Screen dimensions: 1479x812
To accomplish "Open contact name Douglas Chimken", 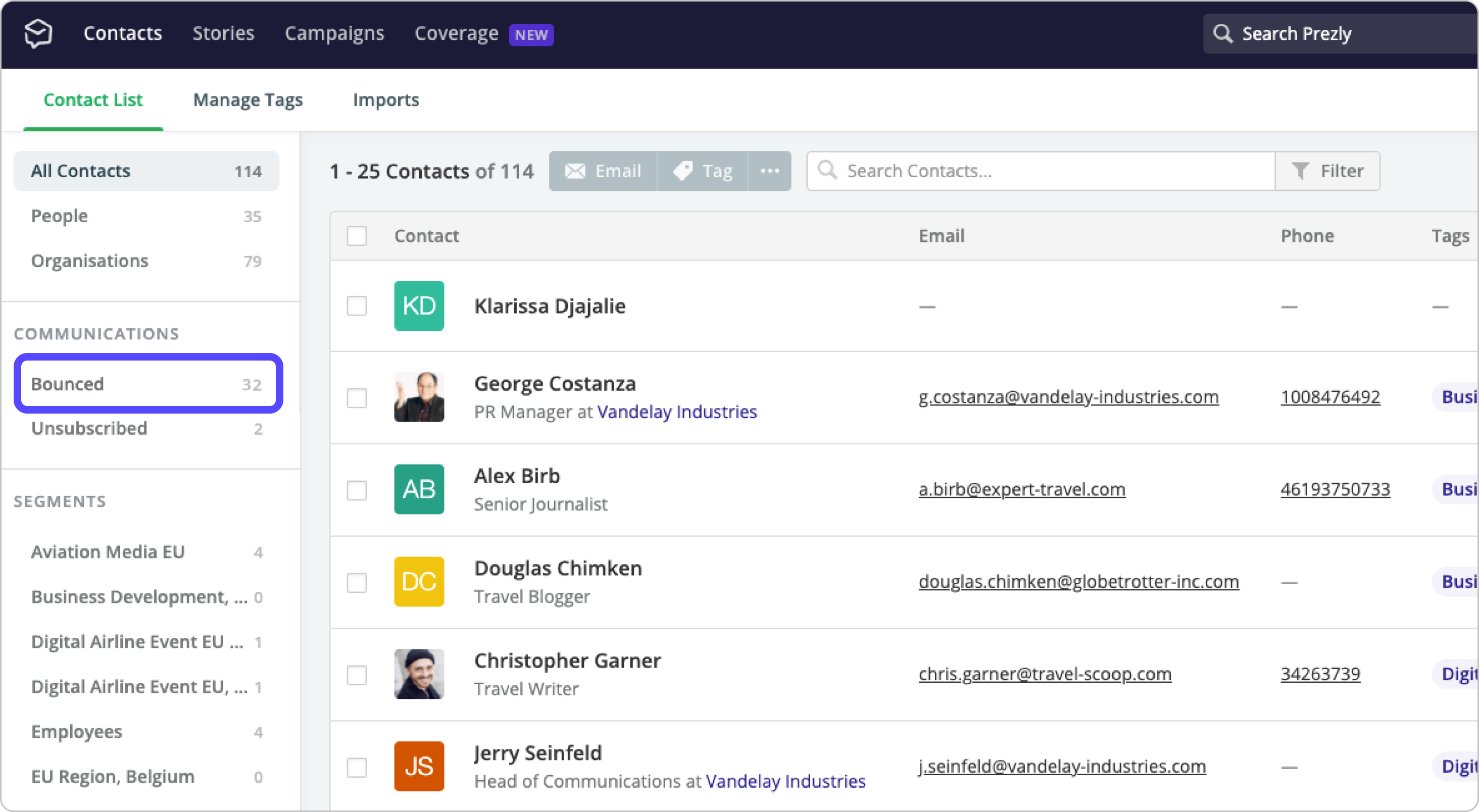I will click(x=558, y=569).
